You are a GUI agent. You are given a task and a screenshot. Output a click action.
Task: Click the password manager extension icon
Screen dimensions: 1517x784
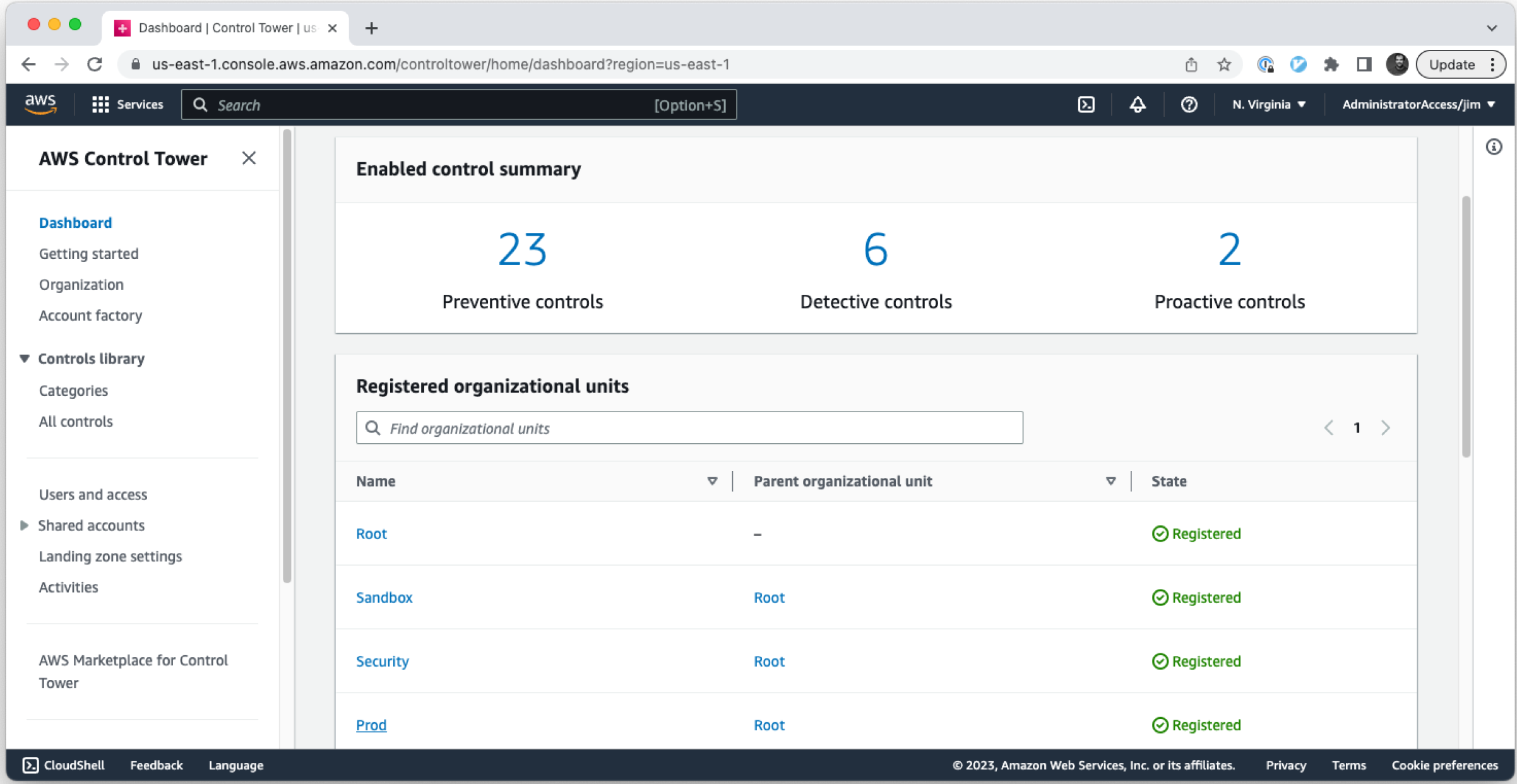point(1265,64)
